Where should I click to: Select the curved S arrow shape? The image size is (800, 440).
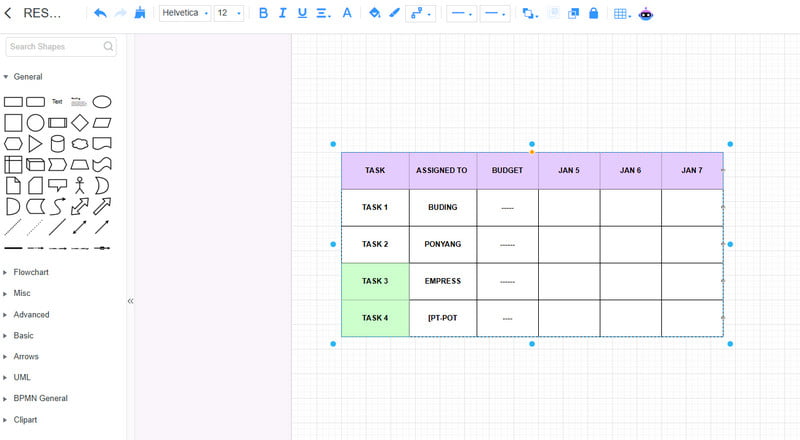tap(58, 206)
